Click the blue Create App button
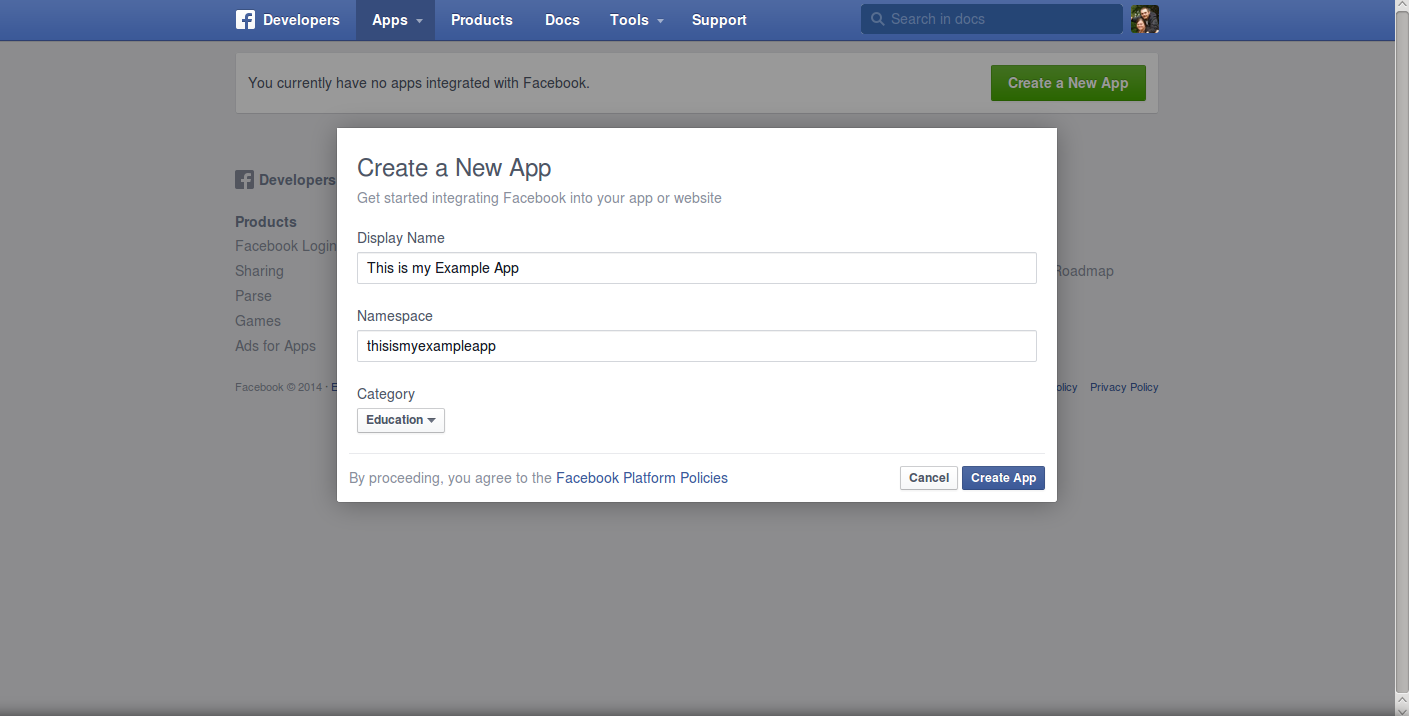Viewport: 1409px width, 716px height. tap(1003, 478)
